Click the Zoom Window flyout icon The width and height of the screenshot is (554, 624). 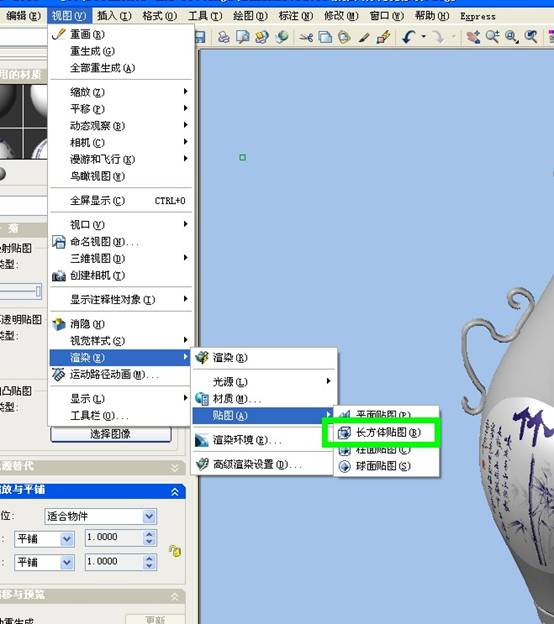point(511,37)
